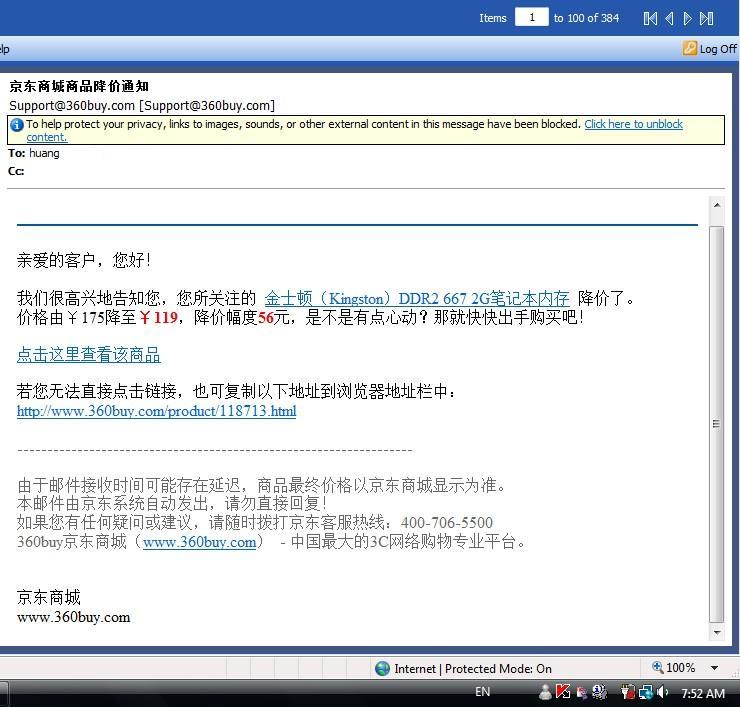Open the www.360buy.com footer link
740x707 pixels.
[199, 542]
